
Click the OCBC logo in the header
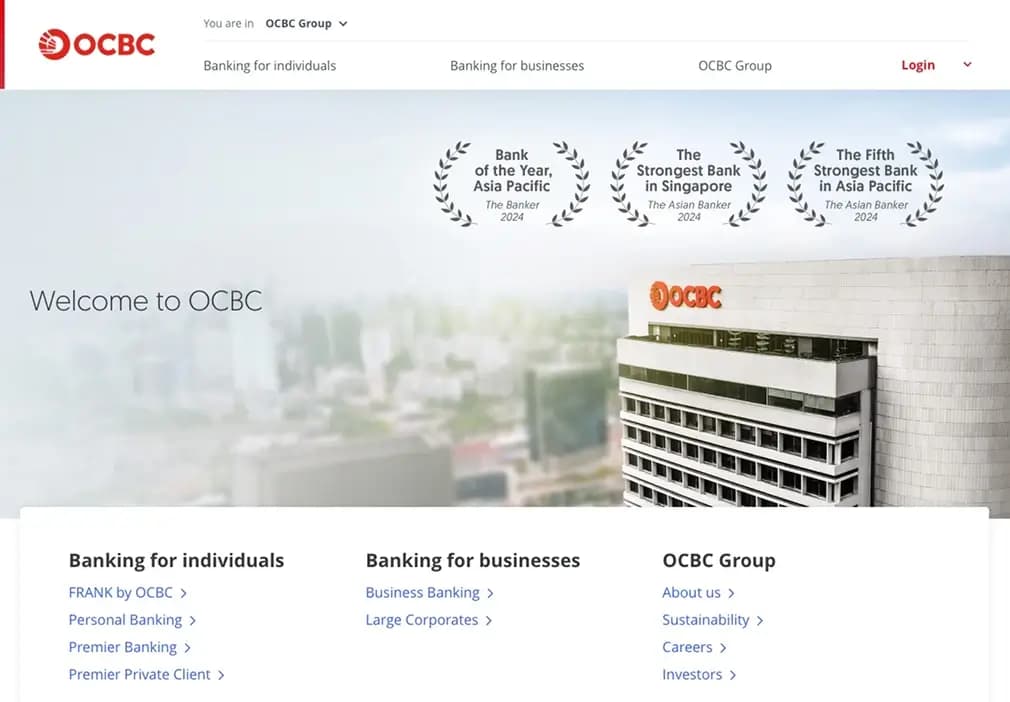point(97,44)
